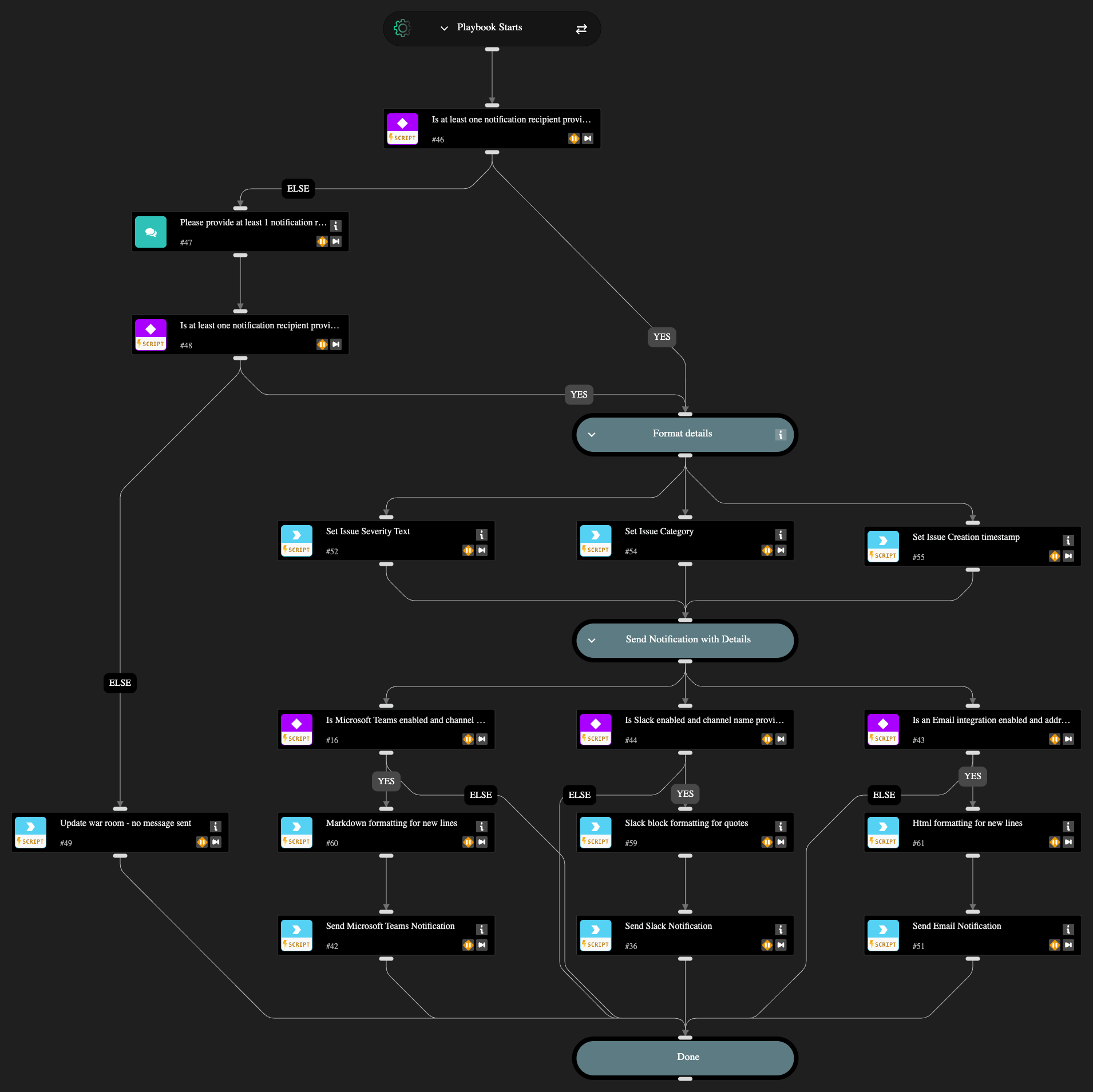
Task: Click the pause icon on Send Email Notification
Action: [1054, 945]
